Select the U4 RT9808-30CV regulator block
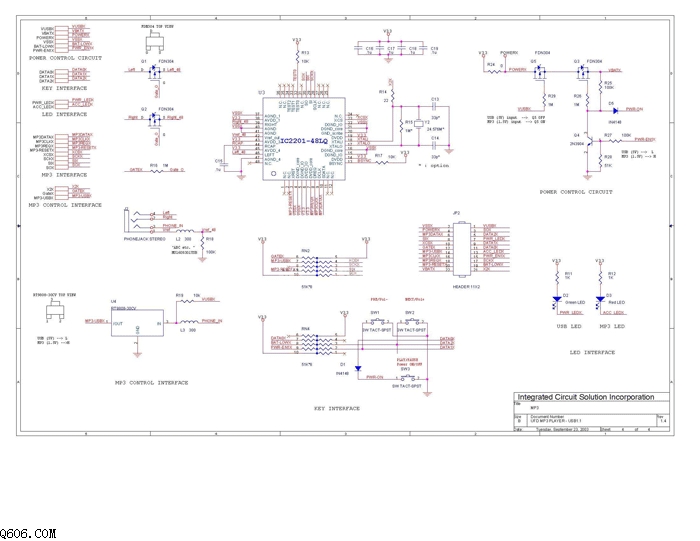700x541 pixels. pyautogui.click(x=137, y=323)
